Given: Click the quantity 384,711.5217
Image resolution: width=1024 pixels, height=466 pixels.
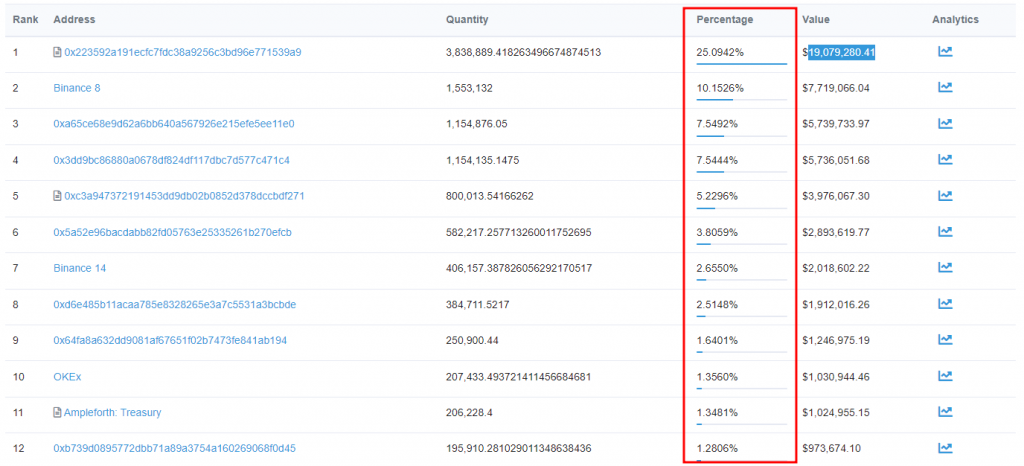Looking at the screenshot, I should click(x=478, y=304).
